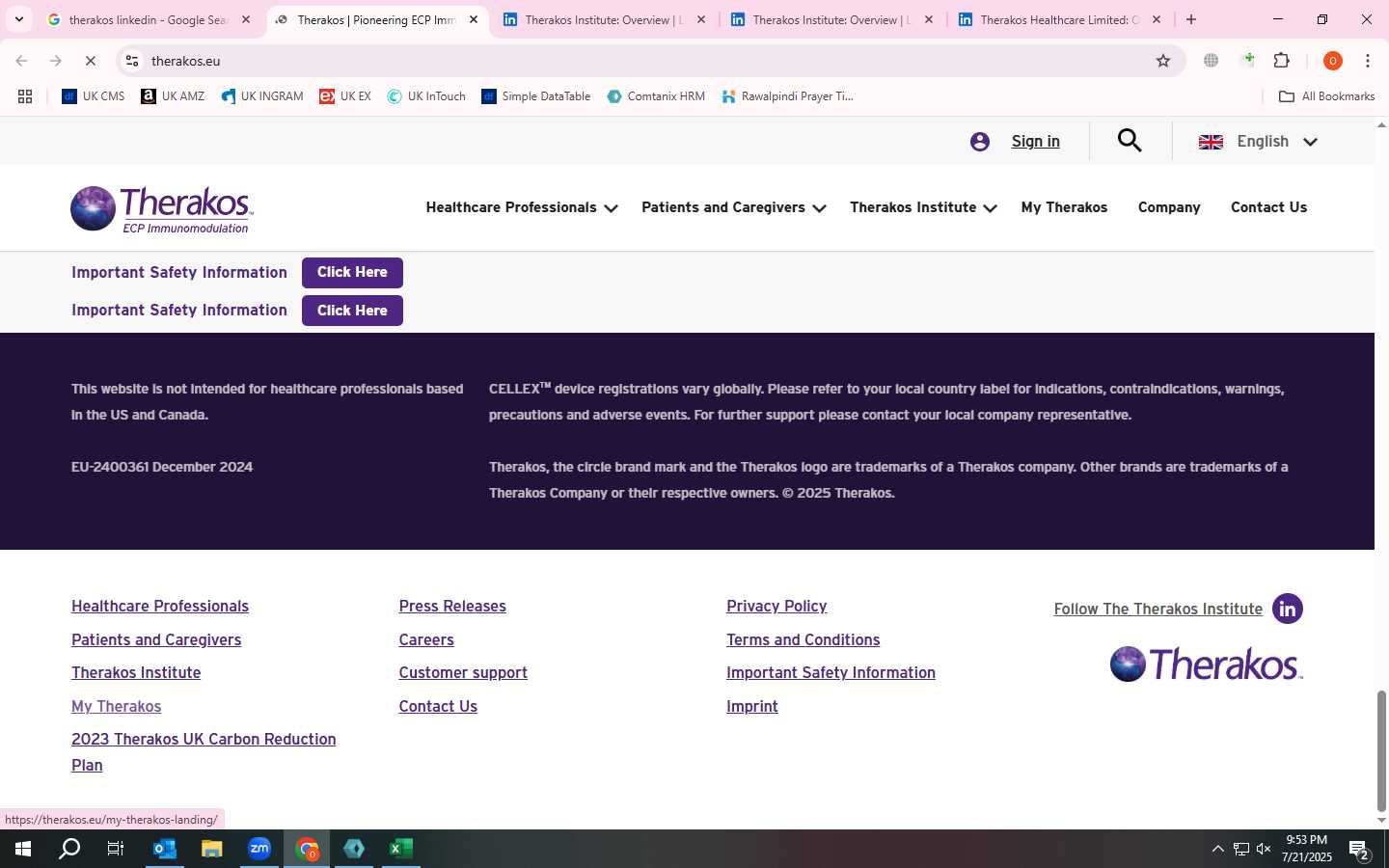Open the English language dropdown
The image size is (1389, 868).
(x=1258, y=142)
